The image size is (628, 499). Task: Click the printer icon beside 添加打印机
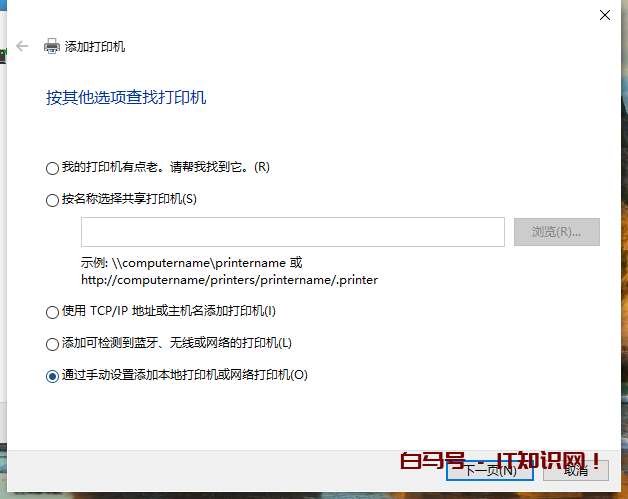click(x=51, y=46)
